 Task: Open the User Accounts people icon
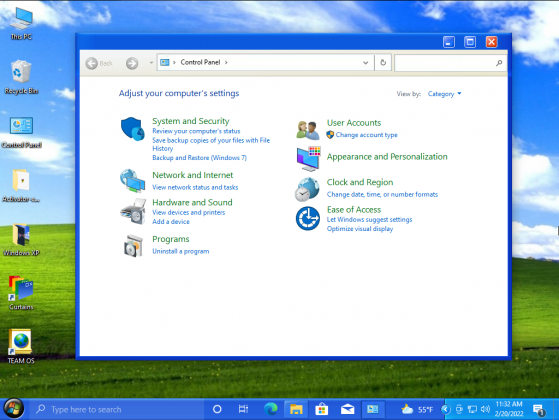click(307, 130)
